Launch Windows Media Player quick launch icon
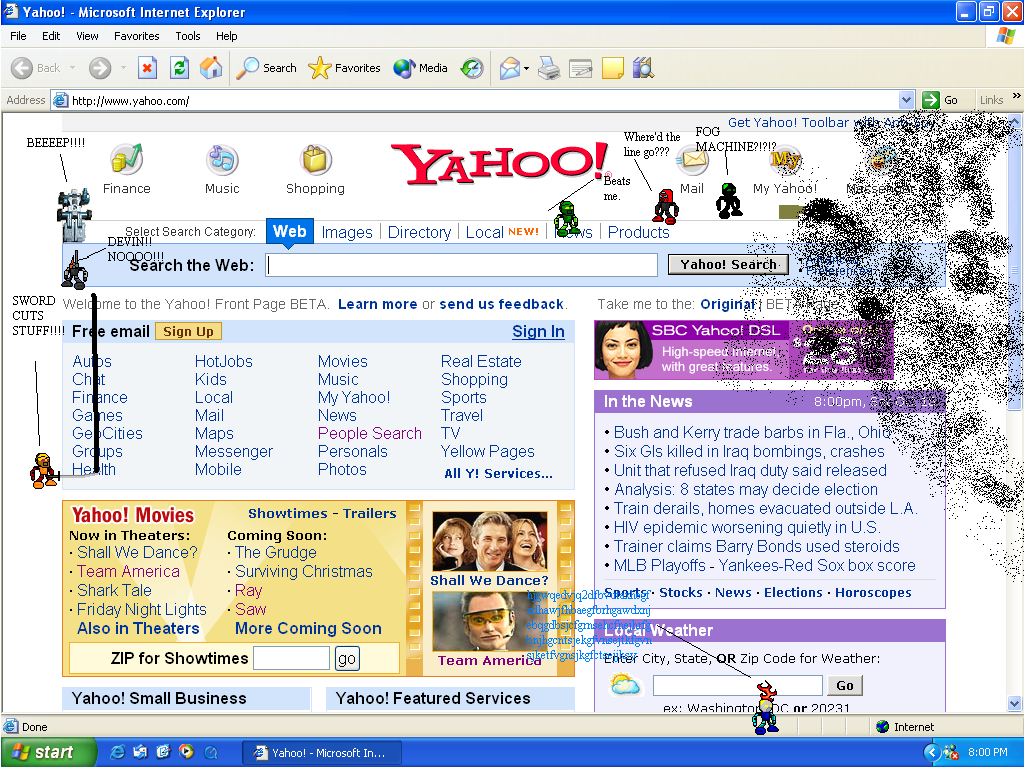The width and height of the screenshot is (1024, 768). [187, 752]
